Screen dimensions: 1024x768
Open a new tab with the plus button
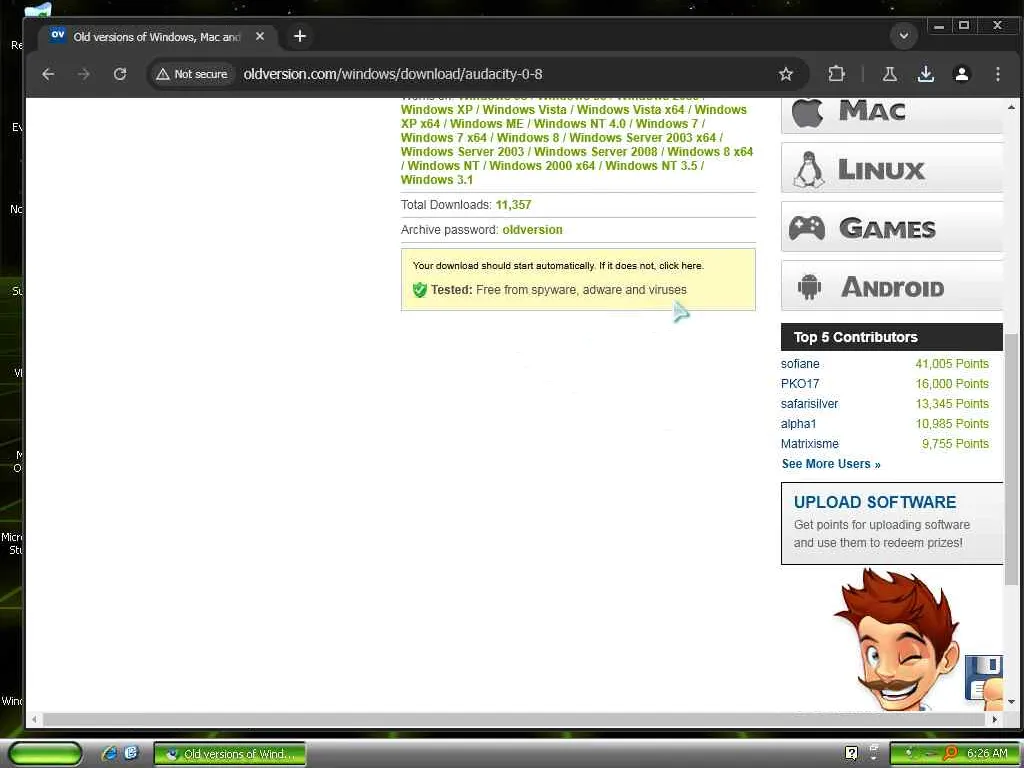[300, 36]
